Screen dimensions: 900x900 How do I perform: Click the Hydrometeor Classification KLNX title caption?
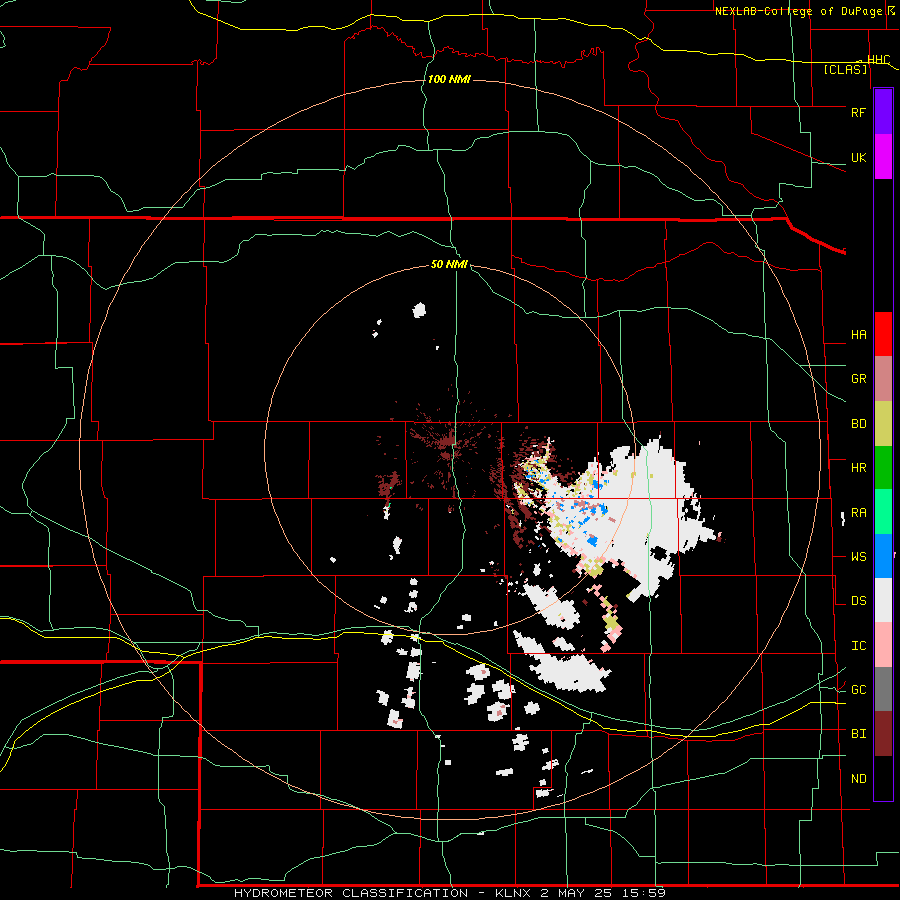pos(449,893)
